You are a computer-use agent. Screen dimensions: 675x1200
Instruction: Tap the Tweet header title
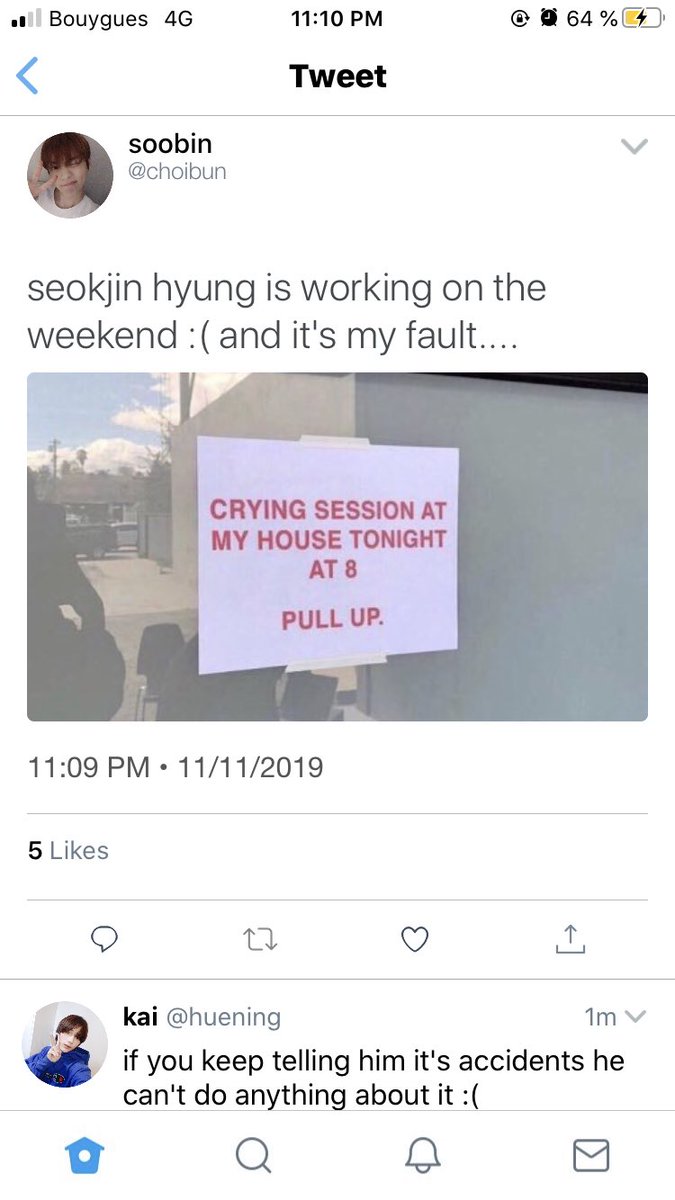[x=338, y=76]
